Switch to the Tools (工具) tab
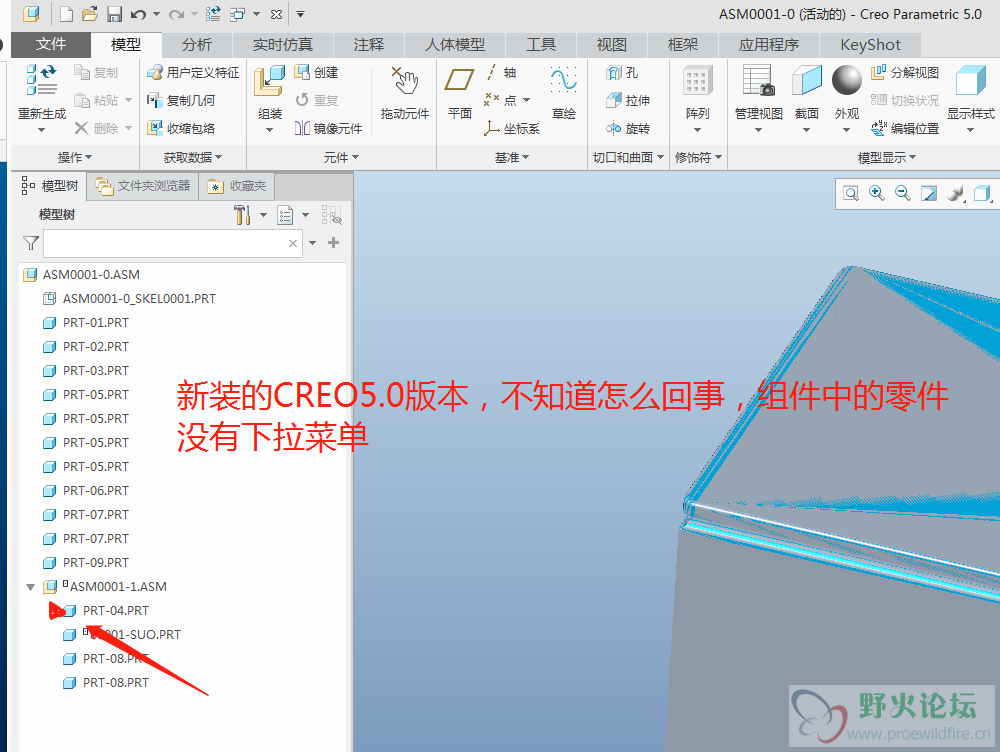The width and height of the screenshot is (1000, 752). click(541, 45)
